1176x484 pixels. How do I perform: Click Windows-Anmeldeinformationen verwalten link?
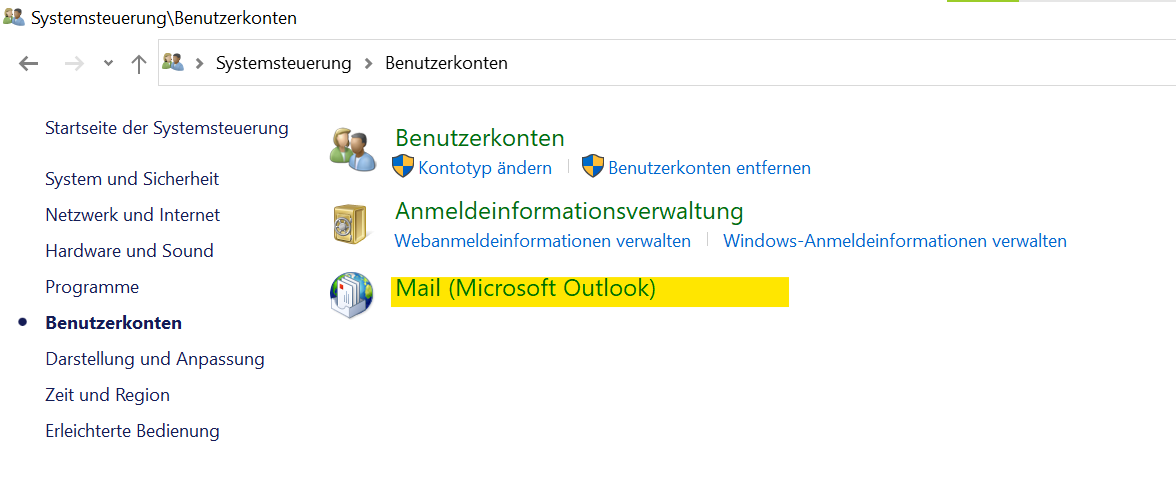895,242
